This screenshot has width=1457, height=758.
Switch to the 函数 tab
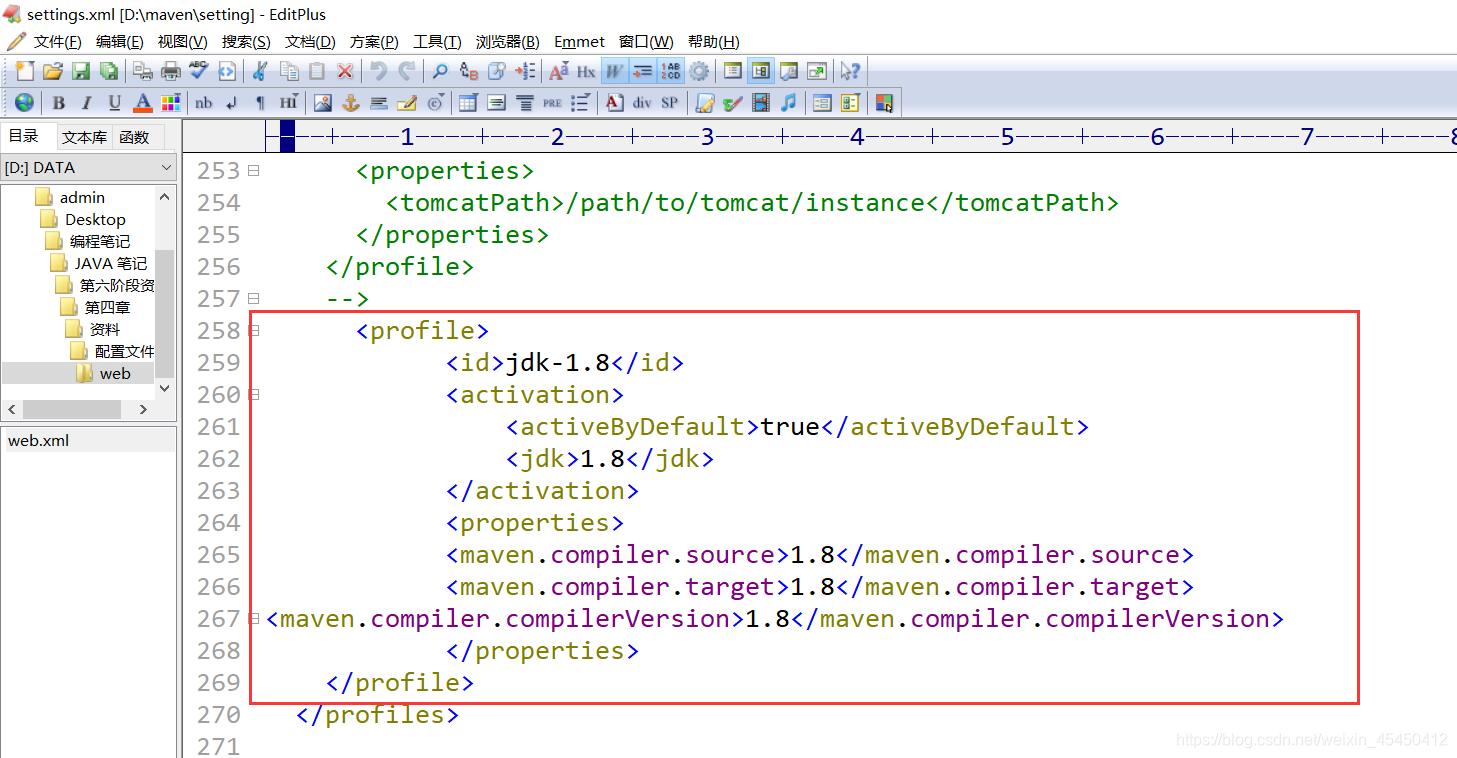134,137
